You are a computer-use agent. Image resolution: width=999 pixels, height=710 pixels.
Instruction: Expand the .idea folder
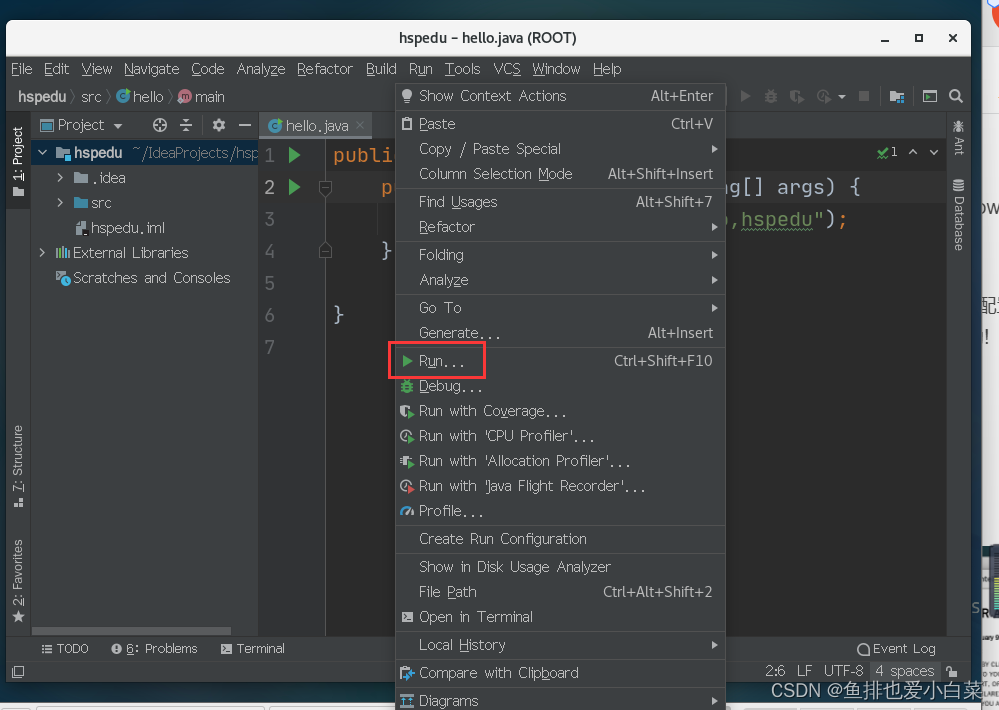pos(60,177)
